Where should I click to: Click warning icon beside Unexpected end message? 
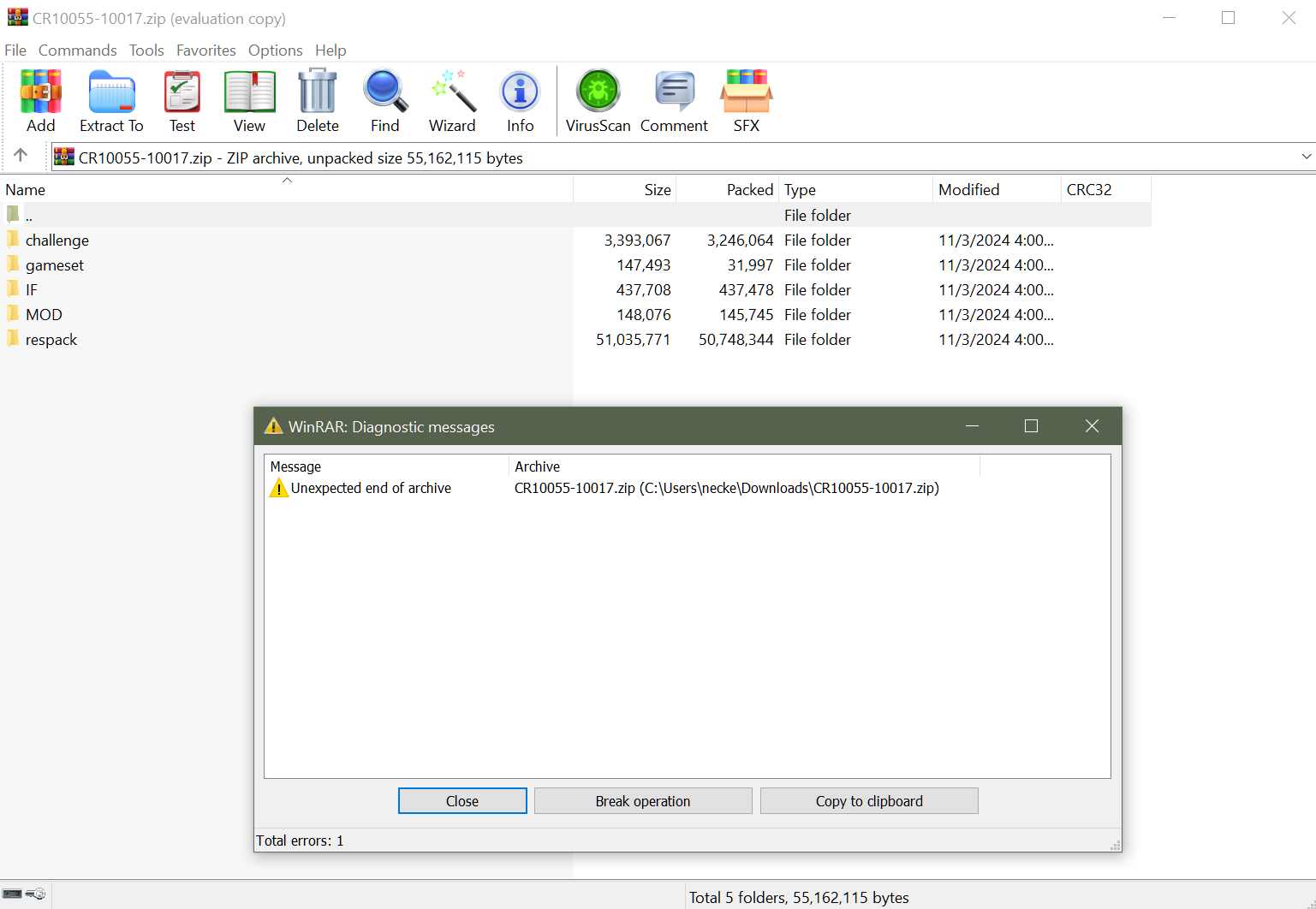click(279, 488)
